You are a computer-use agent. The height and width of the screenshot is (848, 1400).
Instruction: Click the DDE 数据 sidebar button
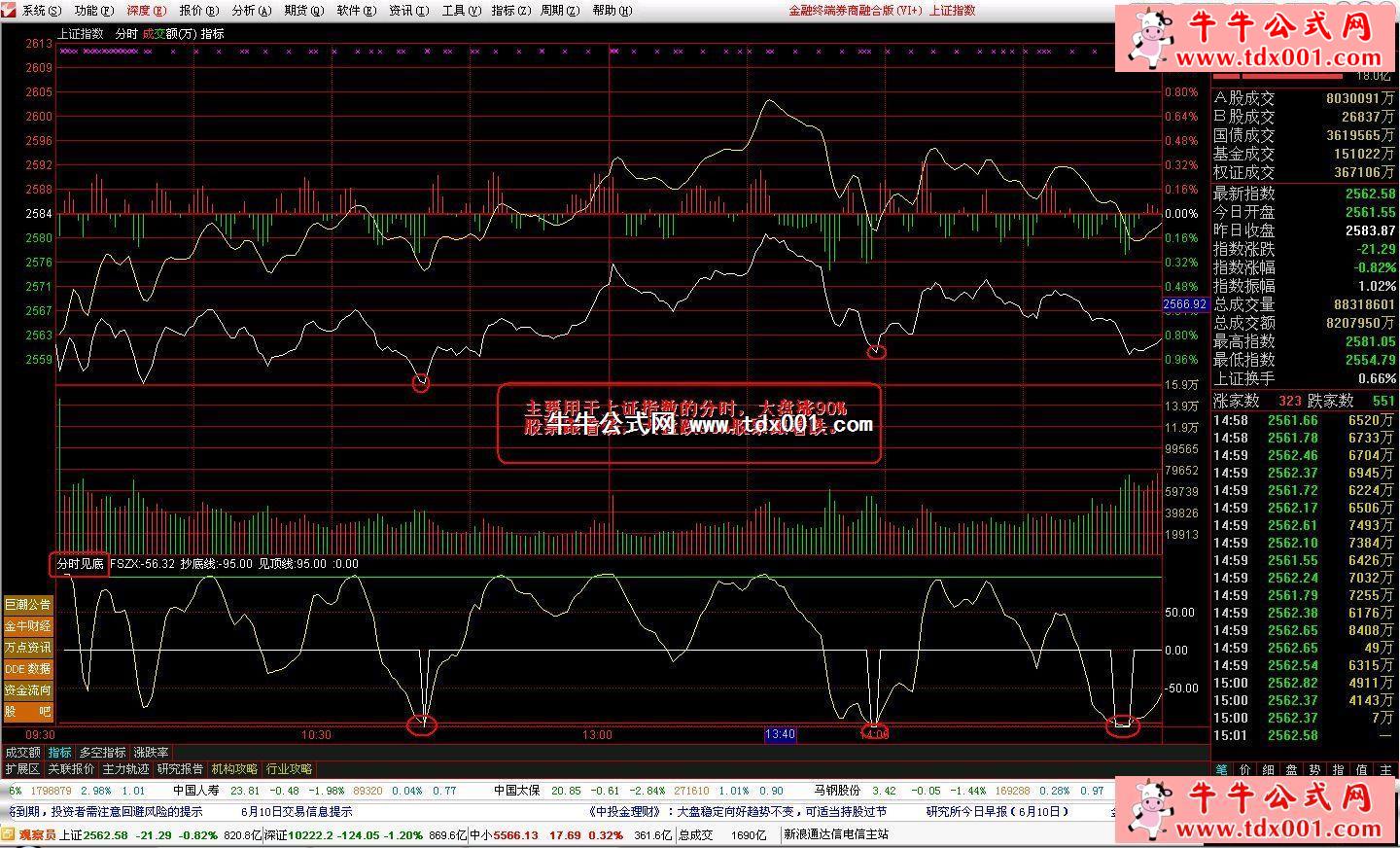click(27, 669)
